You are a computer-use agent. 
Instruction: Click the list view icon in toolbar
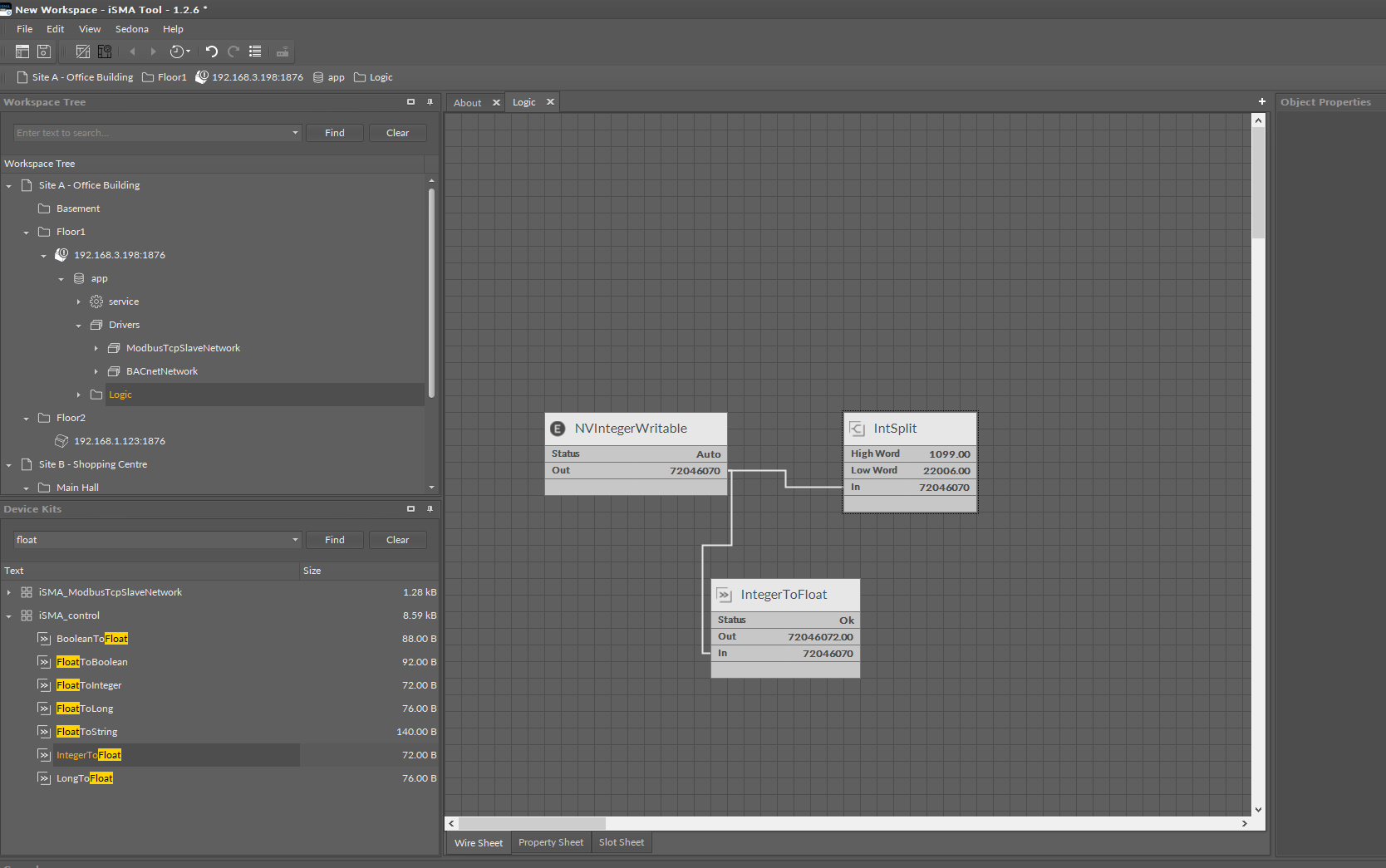(x=255, y=51)
